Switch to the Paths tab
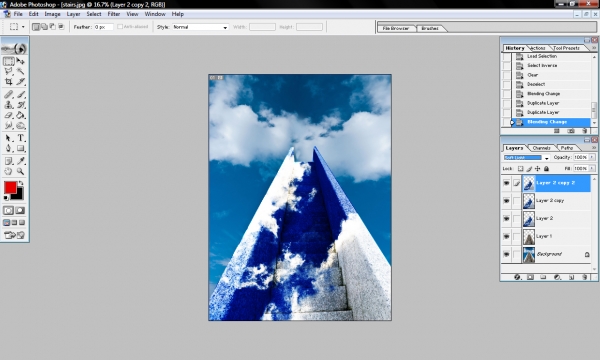 click(x=567, y=148)
